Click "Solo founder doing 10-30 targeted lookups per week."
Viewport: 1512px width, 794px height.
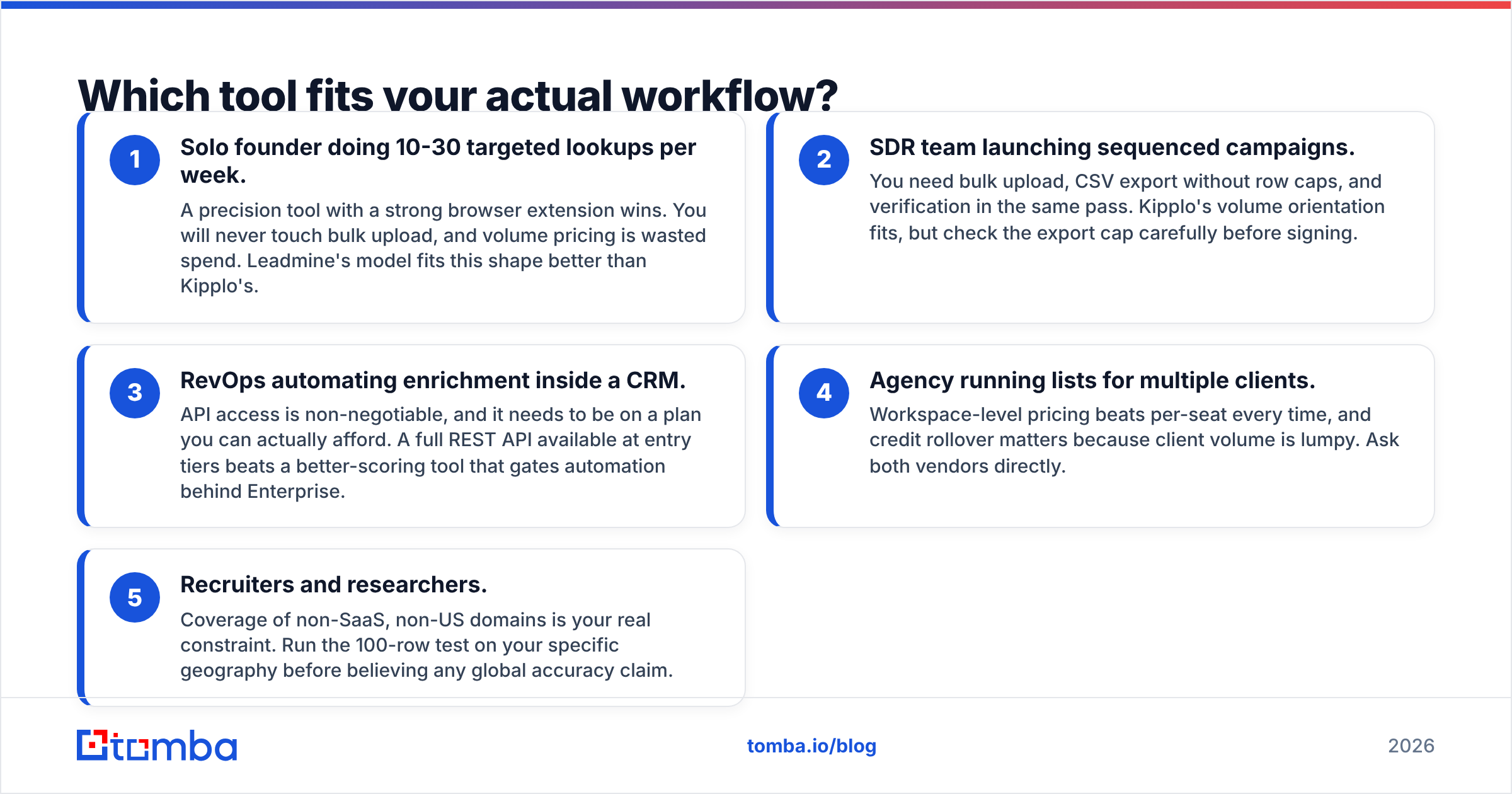(x=438, y=161)
